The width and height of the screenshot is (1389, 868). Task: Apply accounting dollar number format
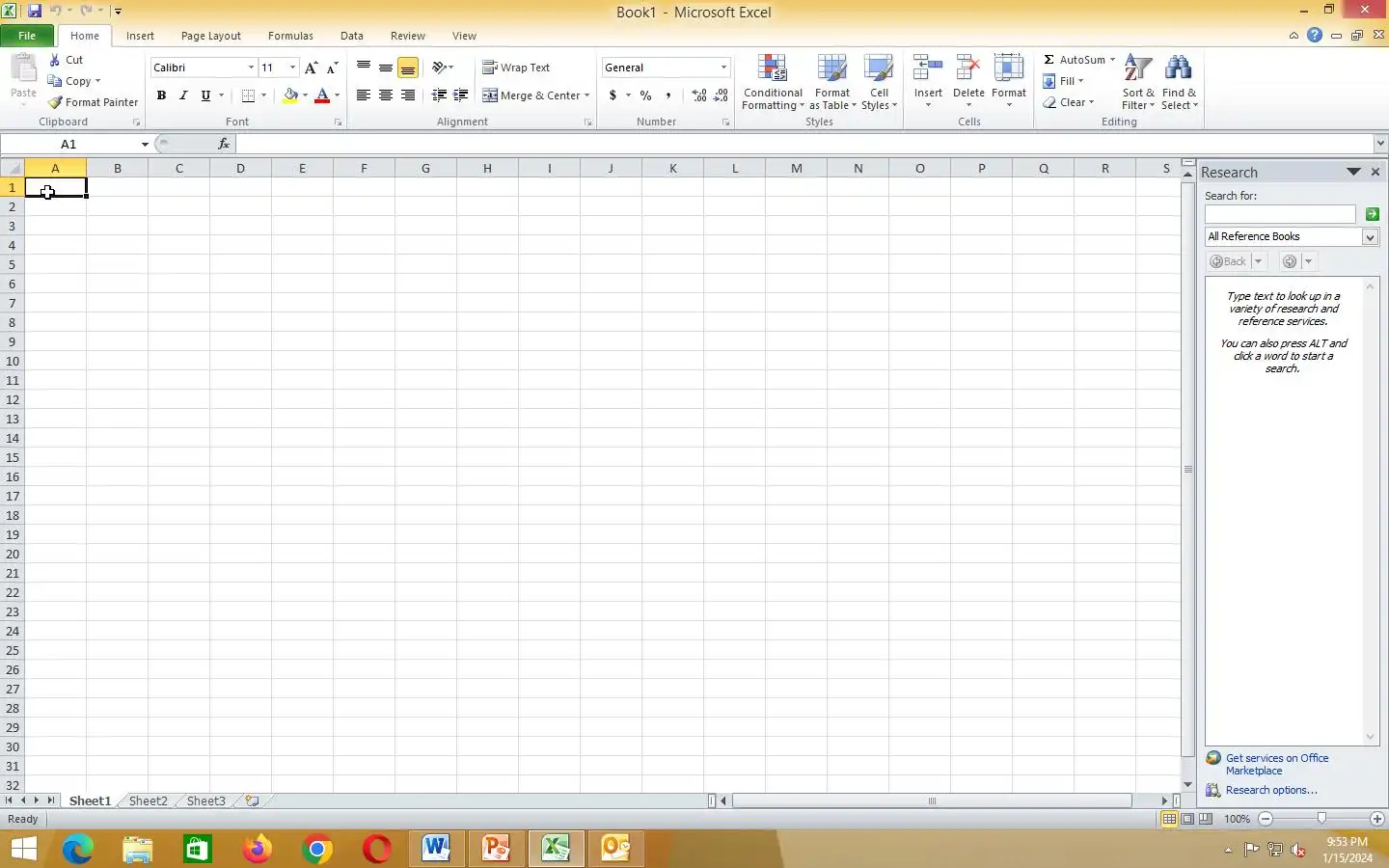613,95
